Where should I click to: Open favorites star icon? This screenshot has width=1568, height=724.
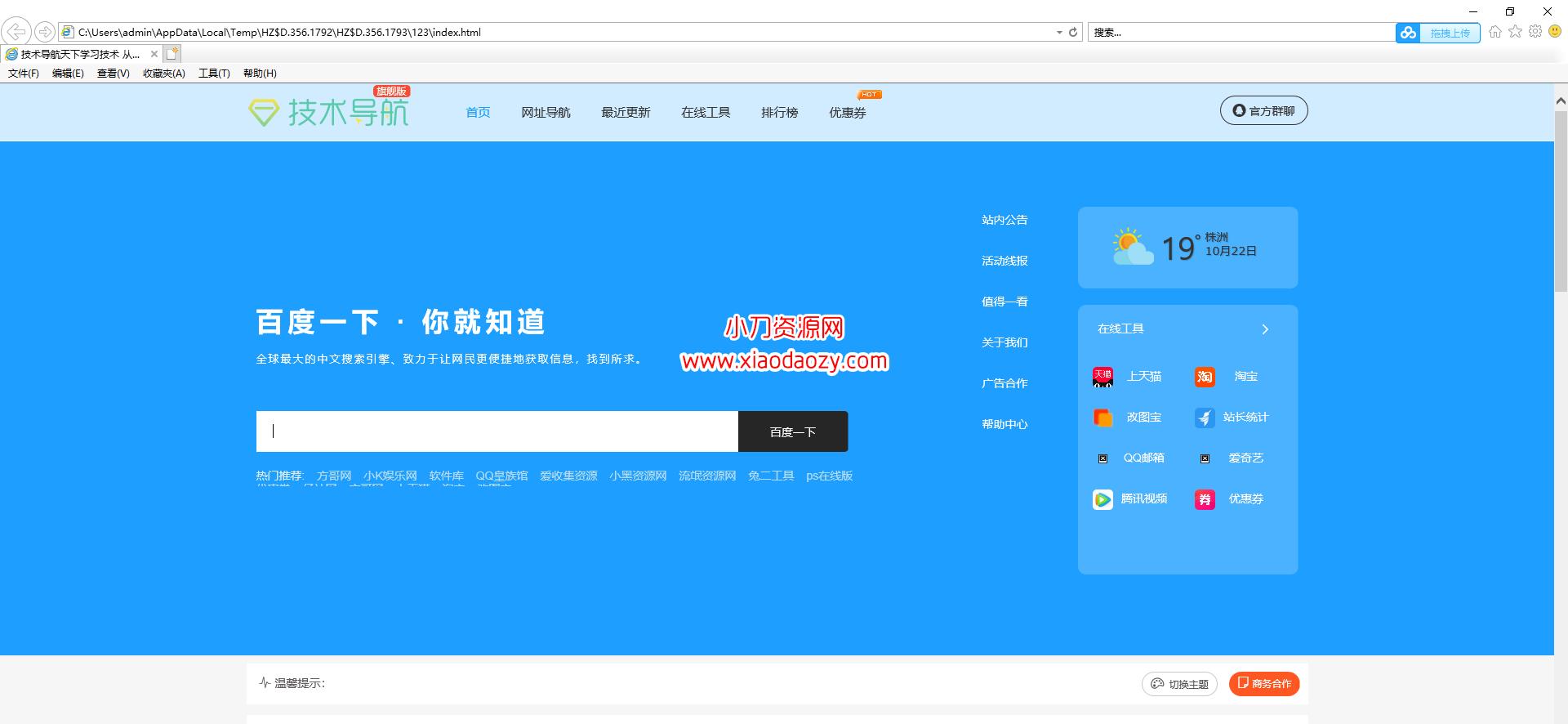pyautogui.click(x=1516, y=31)
